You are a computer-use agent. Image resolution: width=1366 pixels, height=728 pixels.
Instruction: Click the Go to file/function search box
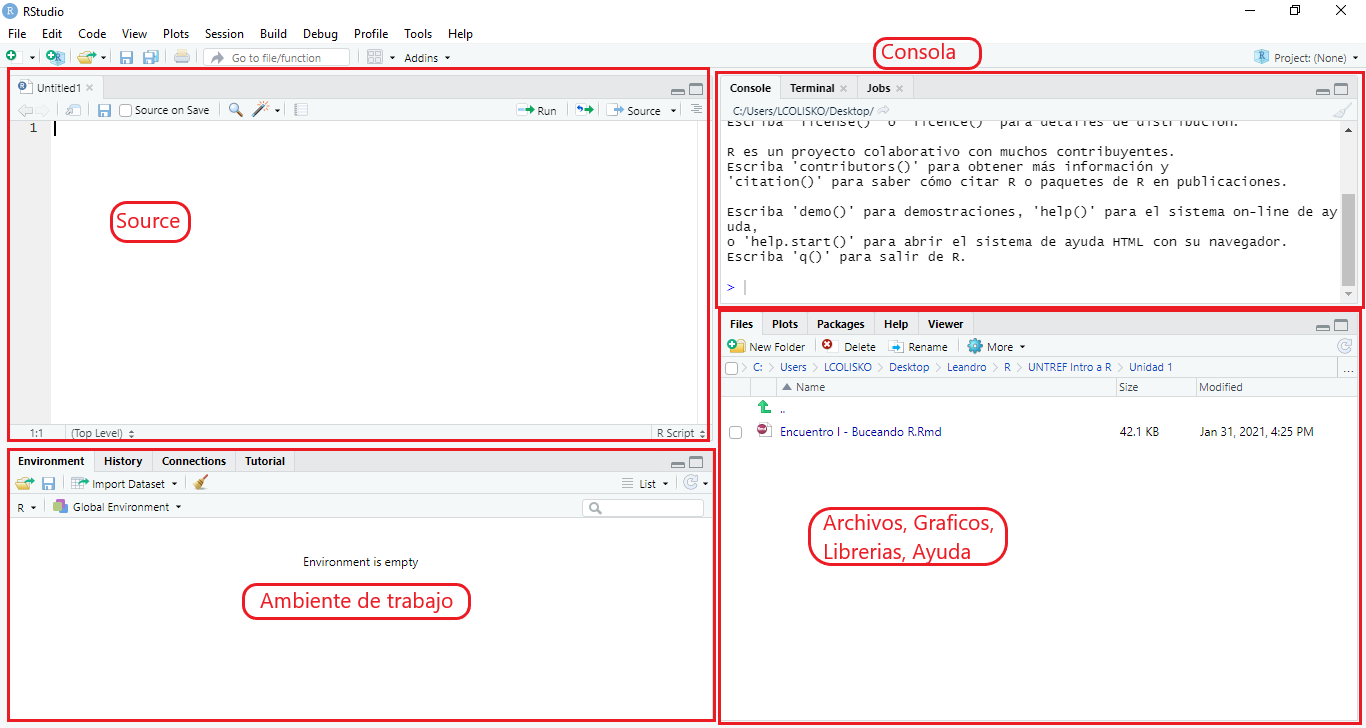(277, 58)
